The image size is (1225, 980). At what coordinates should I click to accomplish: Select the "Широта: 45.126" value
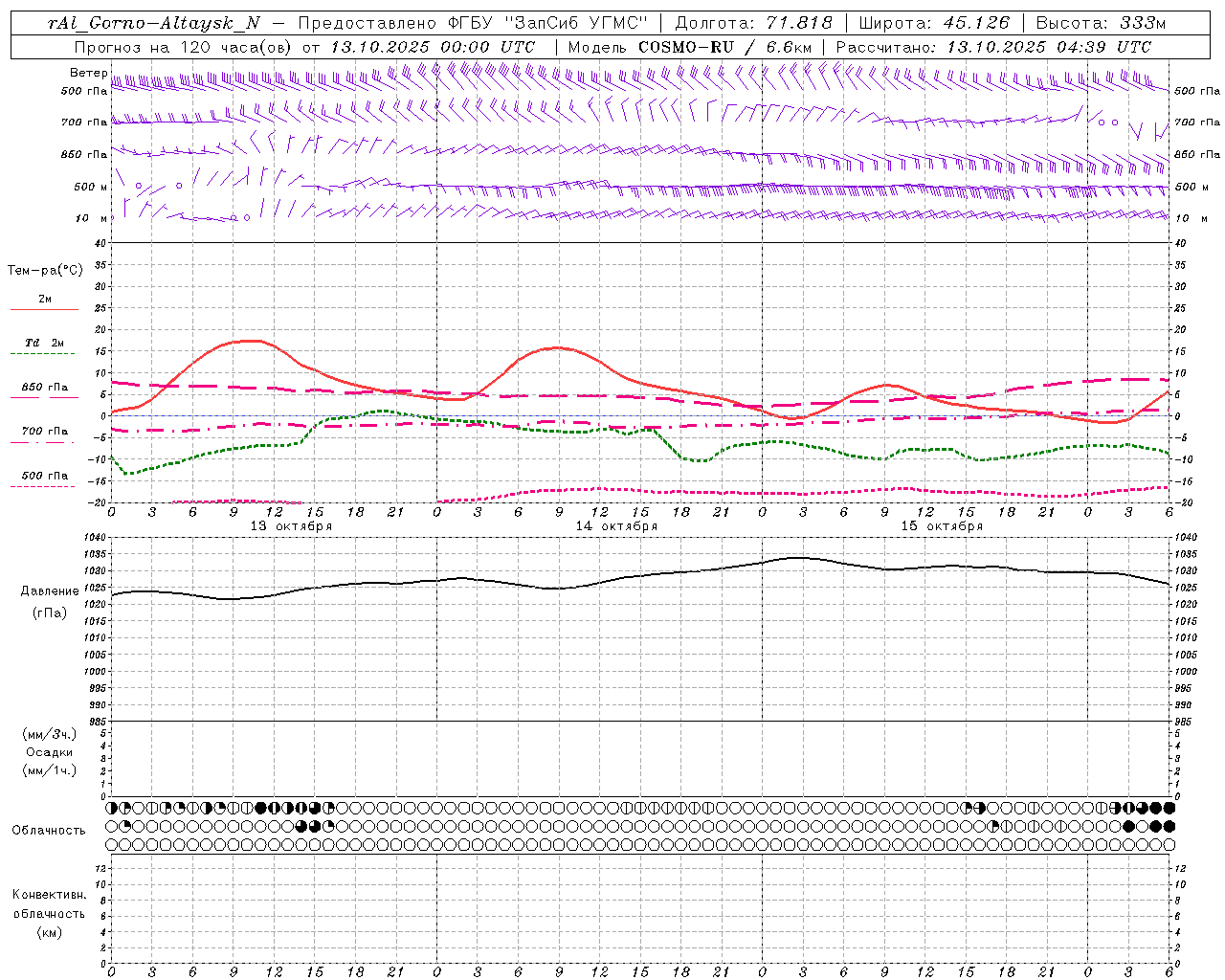[x=935, y=24]
